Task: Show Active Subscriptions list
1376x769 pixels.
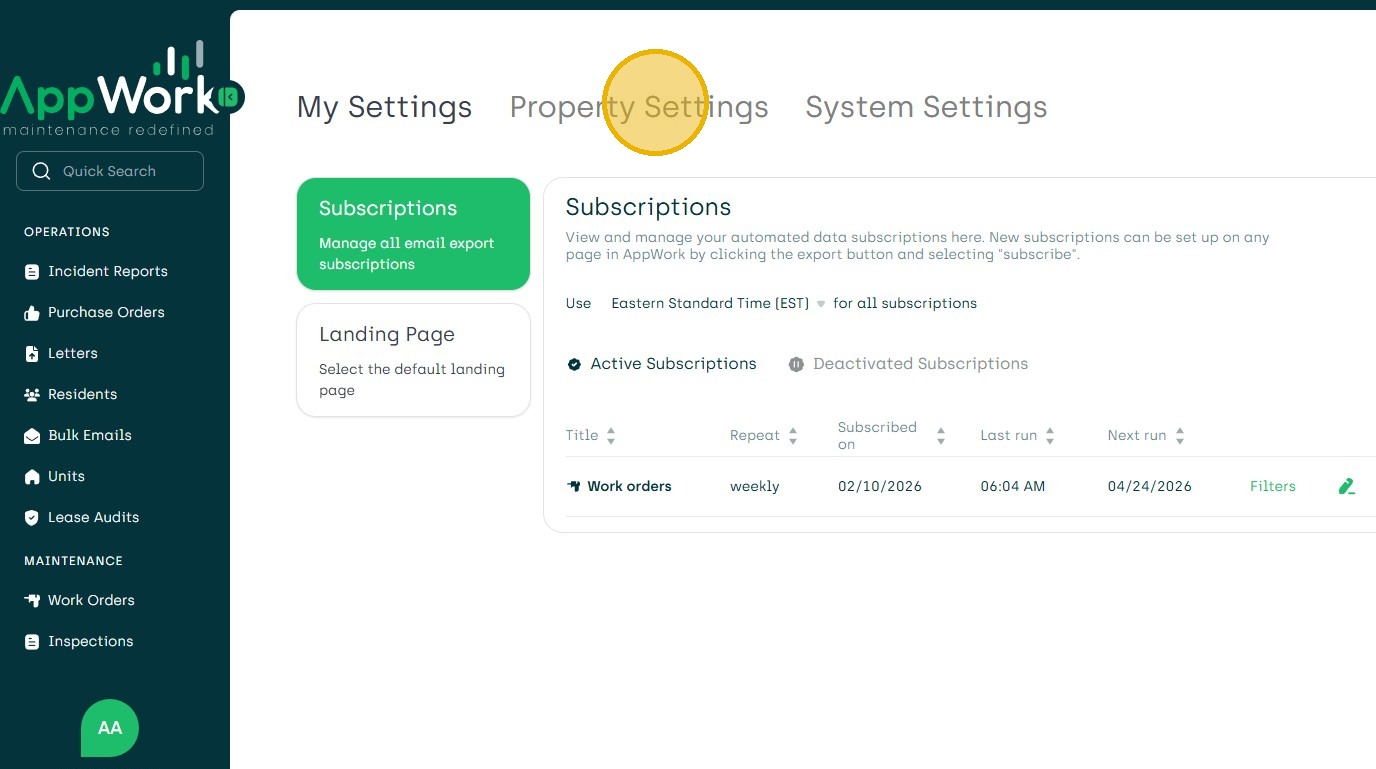Action: [662, 364]
